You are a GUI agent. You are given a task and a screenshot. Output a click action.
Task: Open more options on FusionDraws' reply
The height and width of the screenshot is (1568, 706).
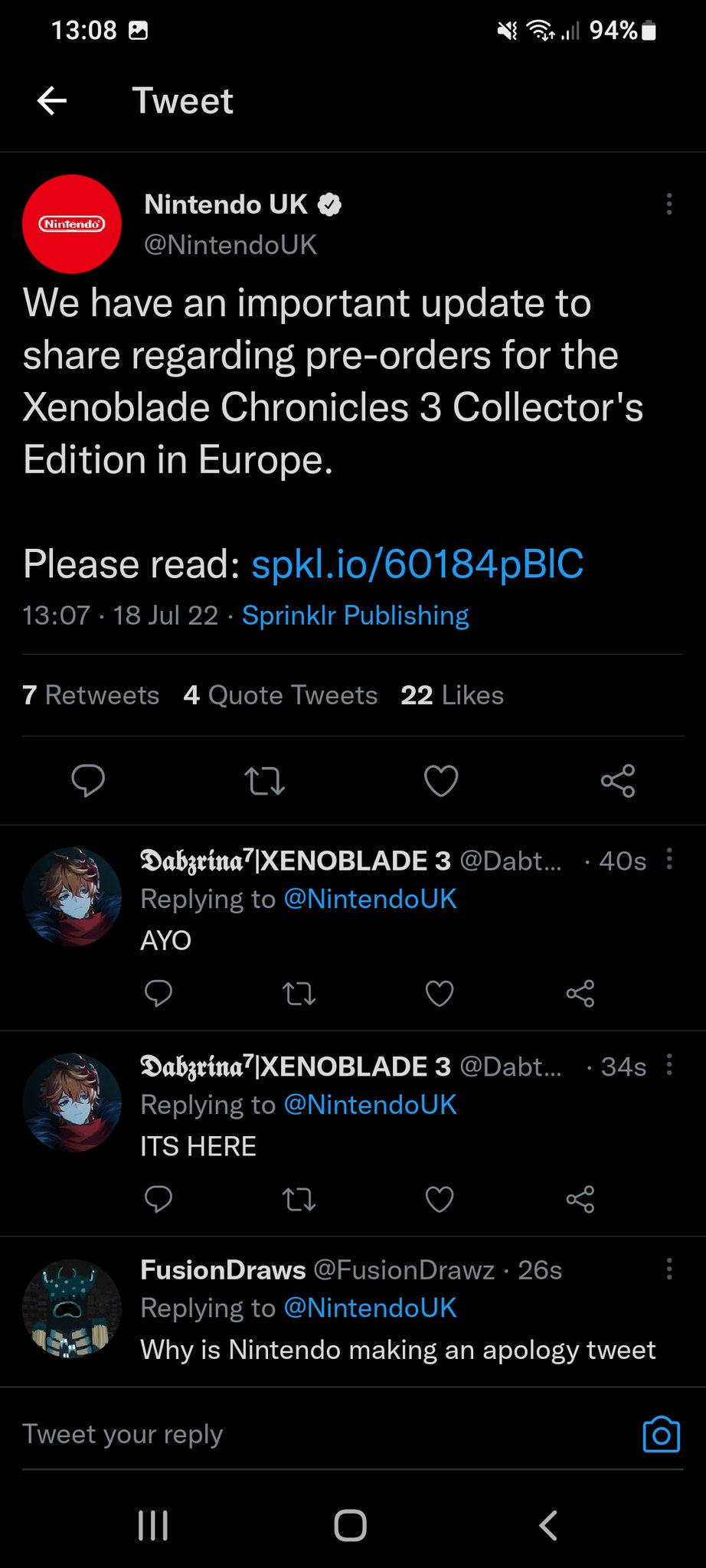(668, 1269)
